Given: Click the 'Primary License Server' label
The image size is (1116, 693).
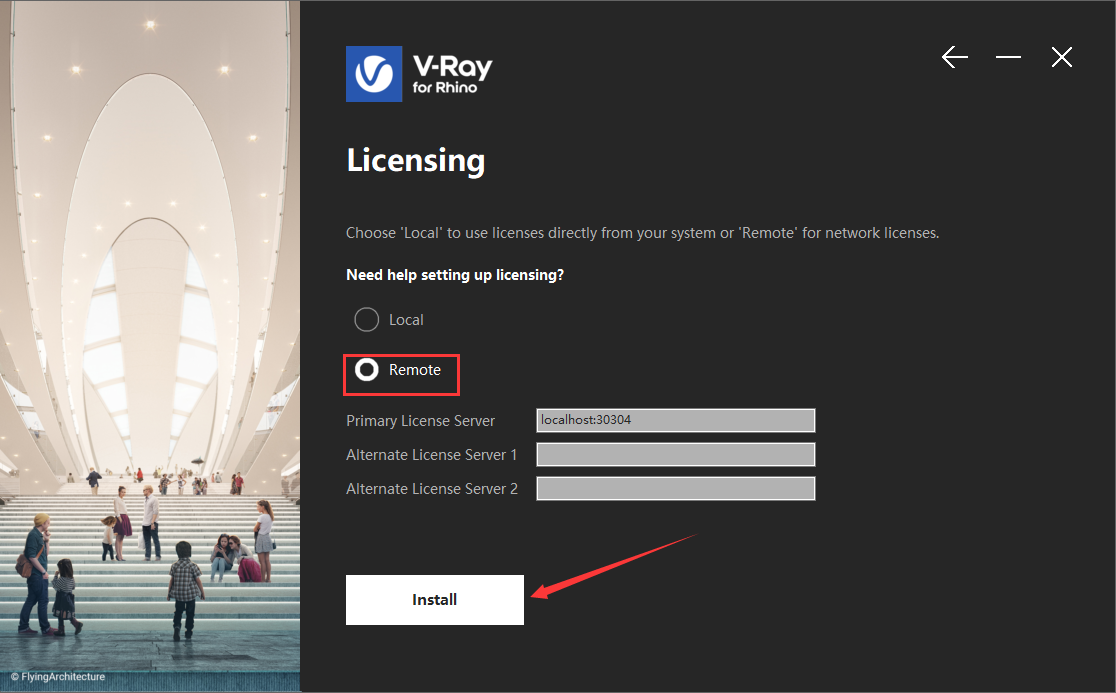Looking at the screenshot, I should pyautogui.click(x=420, y=420).
